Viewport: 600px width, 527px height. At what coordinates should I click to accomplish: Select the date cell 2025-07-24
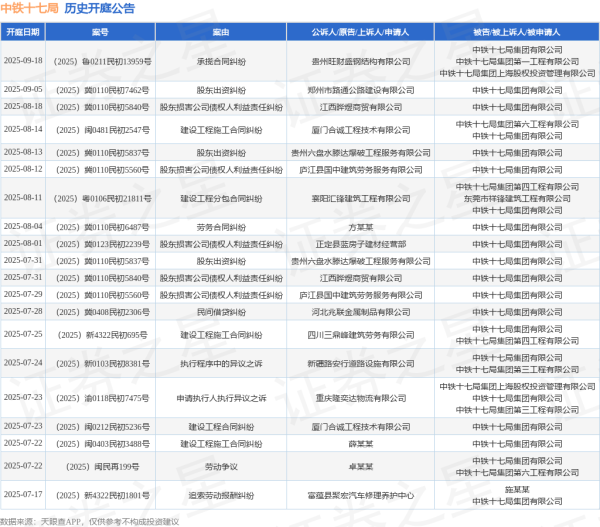23,363
